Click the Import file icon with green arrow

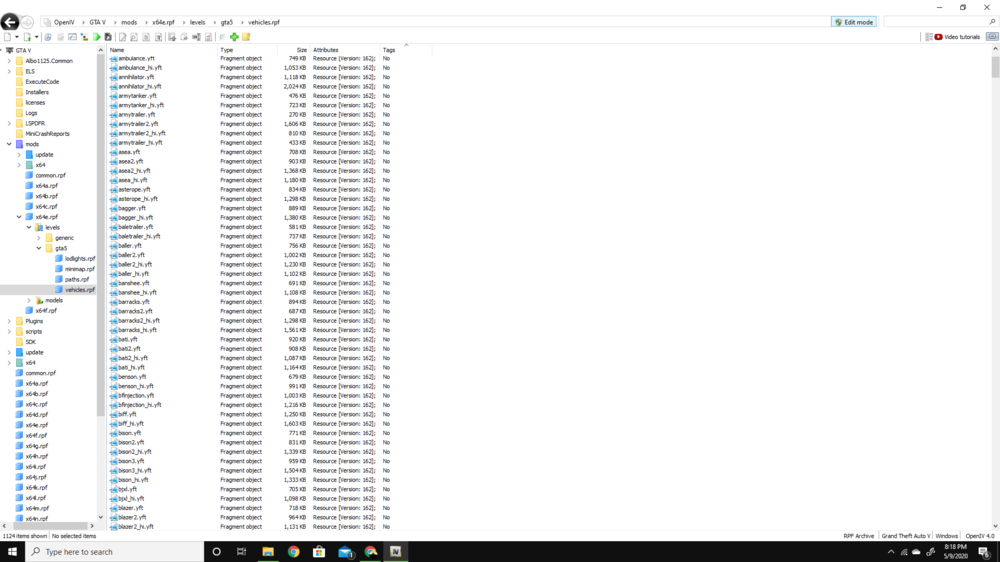point(27,37)
